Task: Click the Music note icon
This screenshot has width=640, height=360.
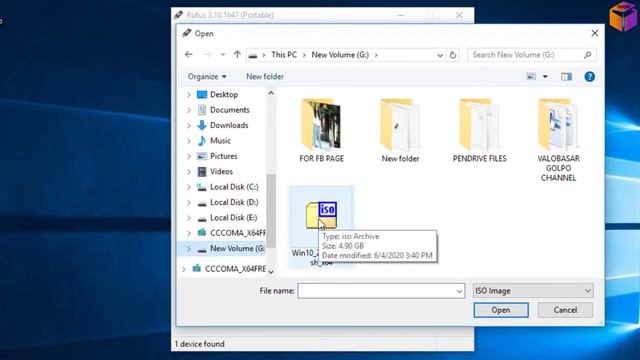Action: pyautogui.click(x=202, y=141)
